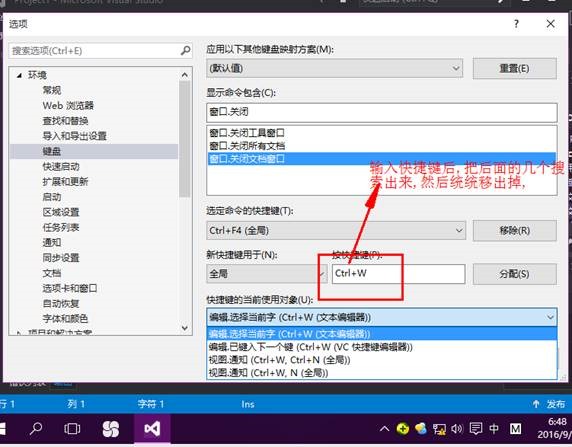Click Visual Studio icon on taskbar
The width and height of the screenshot is (572, 447).
[x=152, y=428]
